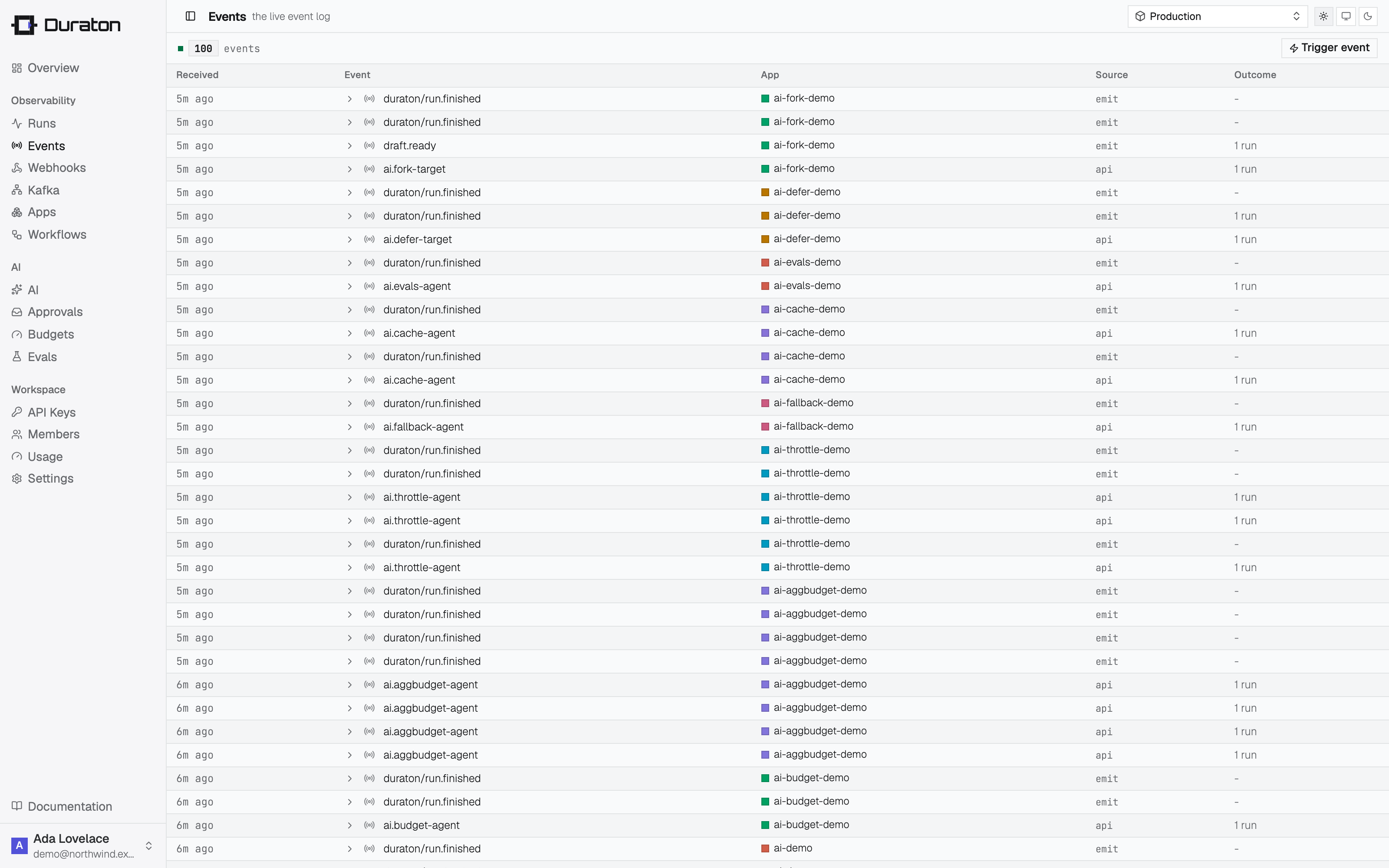Viewport: 1389px width, 868px height.
Task: Go to Runs page
Action: pyautogui.click(x=42, y=123)
